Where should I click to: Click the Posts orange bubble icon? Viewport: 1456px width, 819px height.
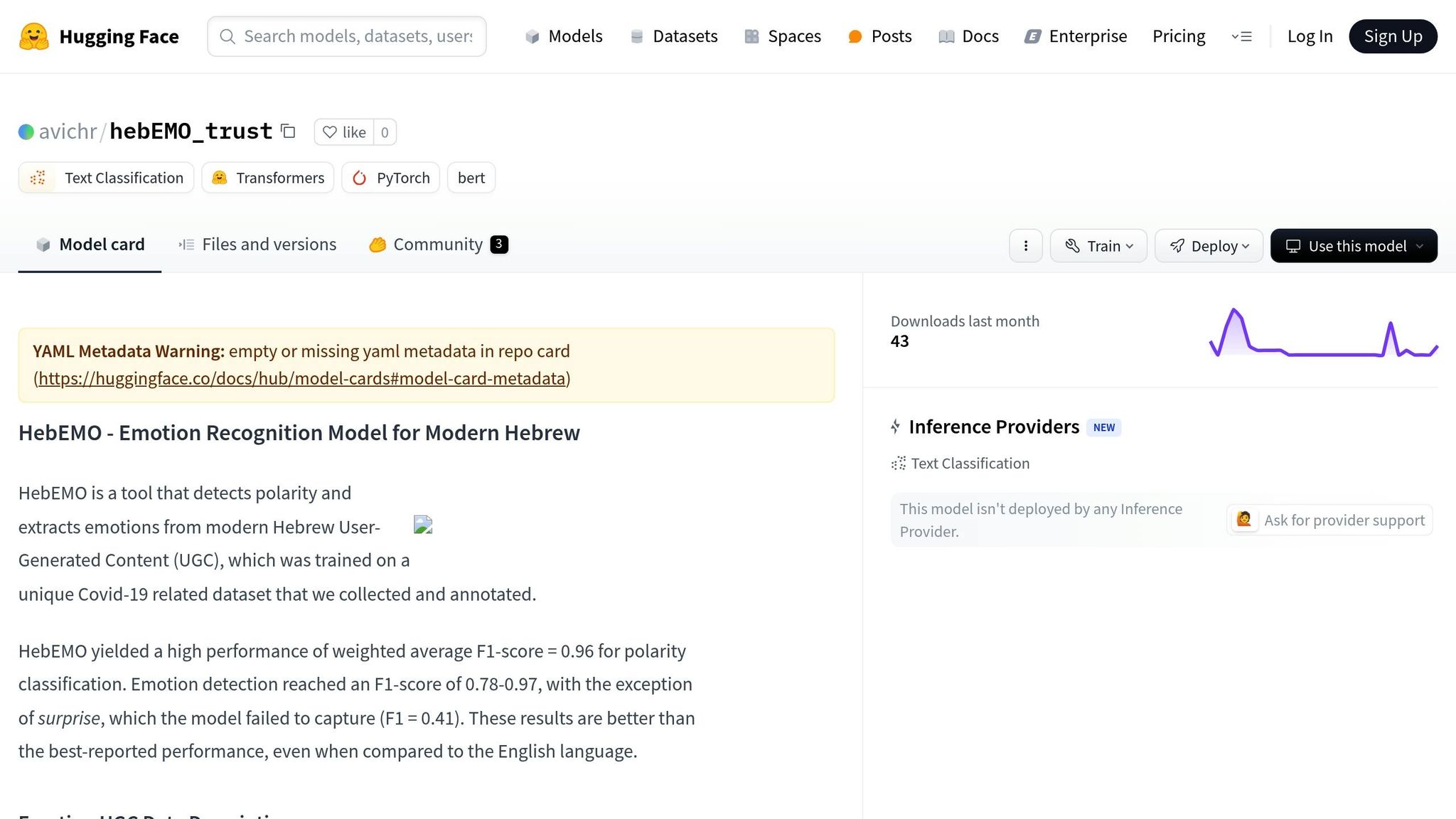(855, 36)
